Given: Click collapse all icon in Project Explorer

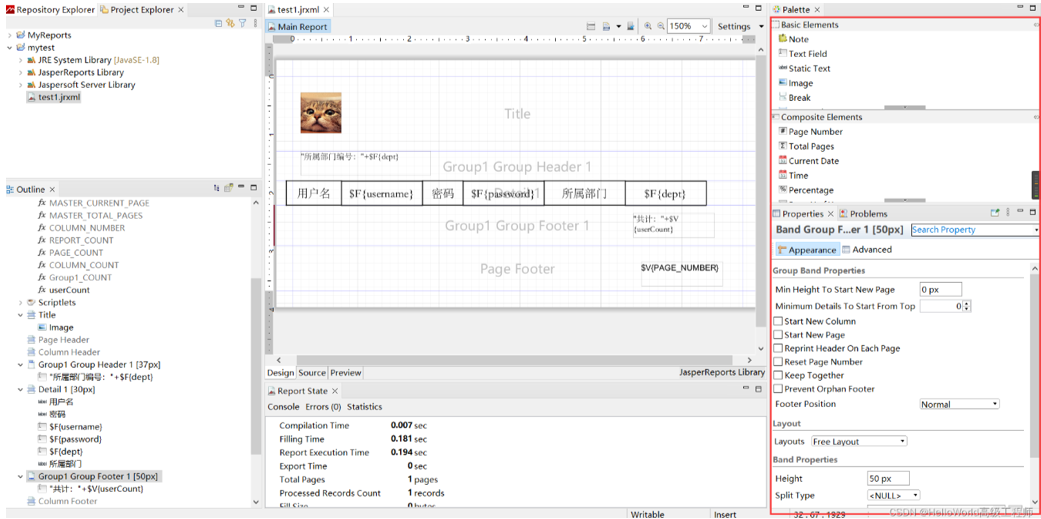Looking at the screenshot, I should [217, 23].
